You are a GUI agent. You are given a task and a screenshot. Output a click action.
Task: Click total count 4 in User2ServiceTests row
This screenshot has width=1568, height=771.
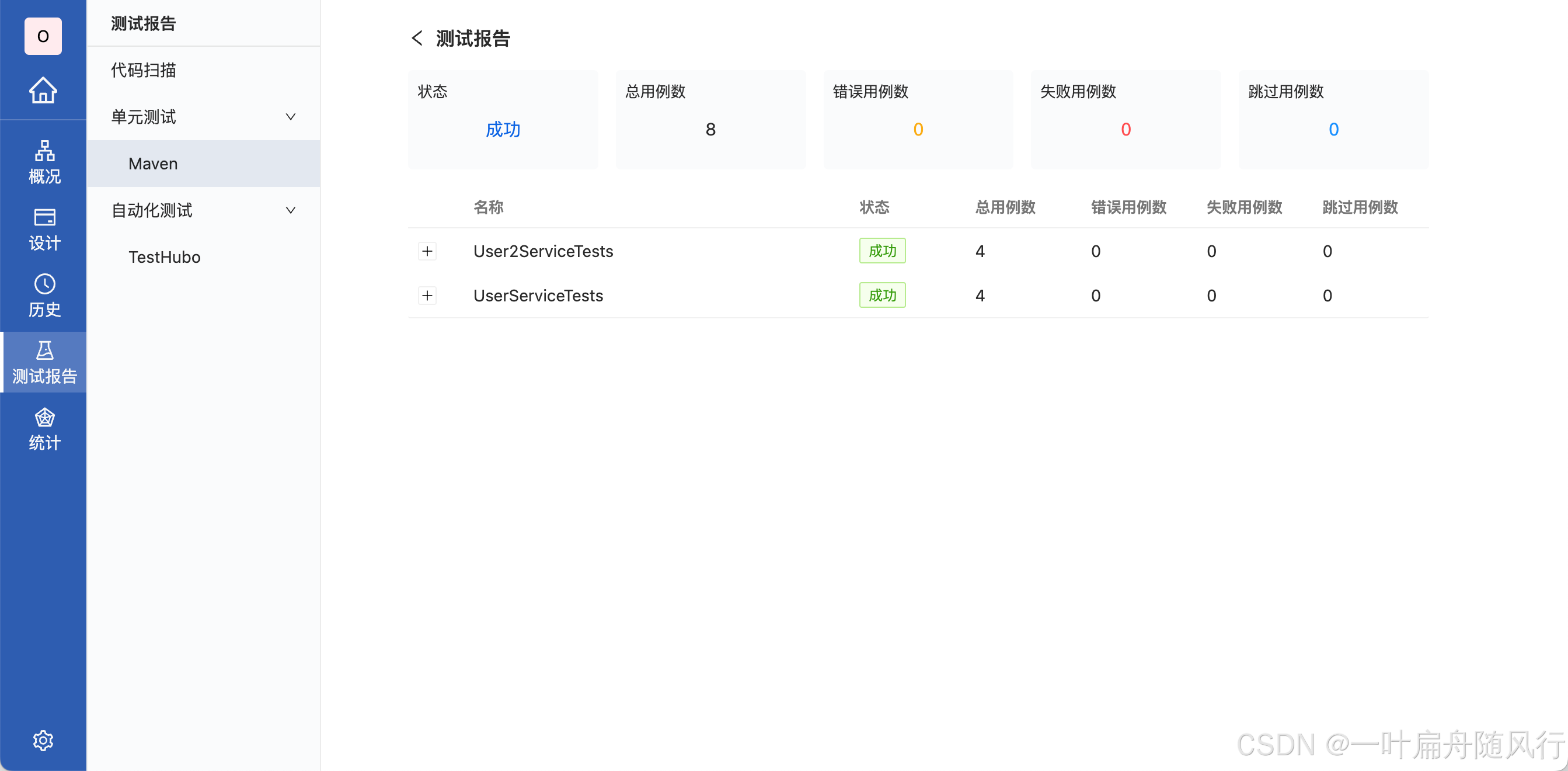(980, 251)
